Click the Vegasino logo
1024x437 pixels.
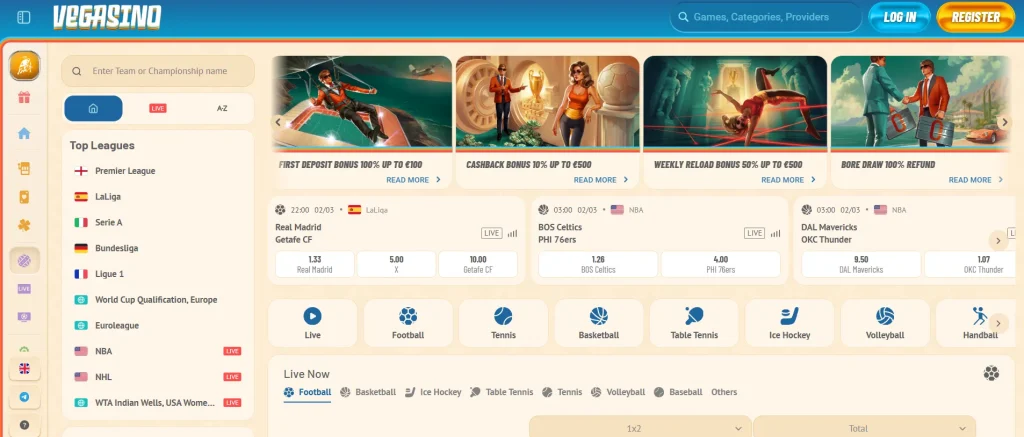[x=107, y=18]
